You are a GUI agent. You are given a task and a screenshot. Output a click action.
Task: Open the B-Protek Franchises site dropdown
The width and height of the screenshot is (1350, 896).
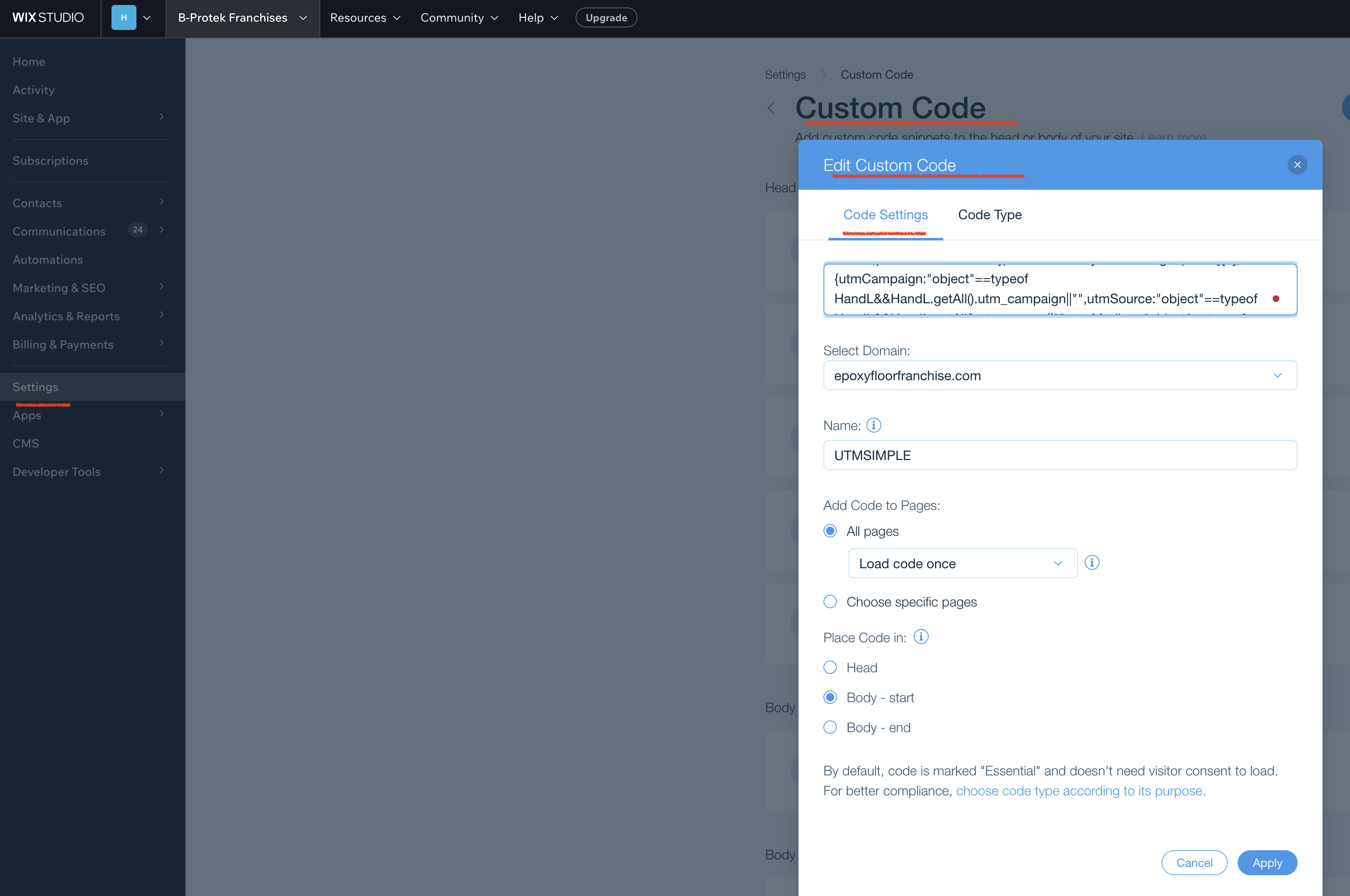[x=242, y=18]
